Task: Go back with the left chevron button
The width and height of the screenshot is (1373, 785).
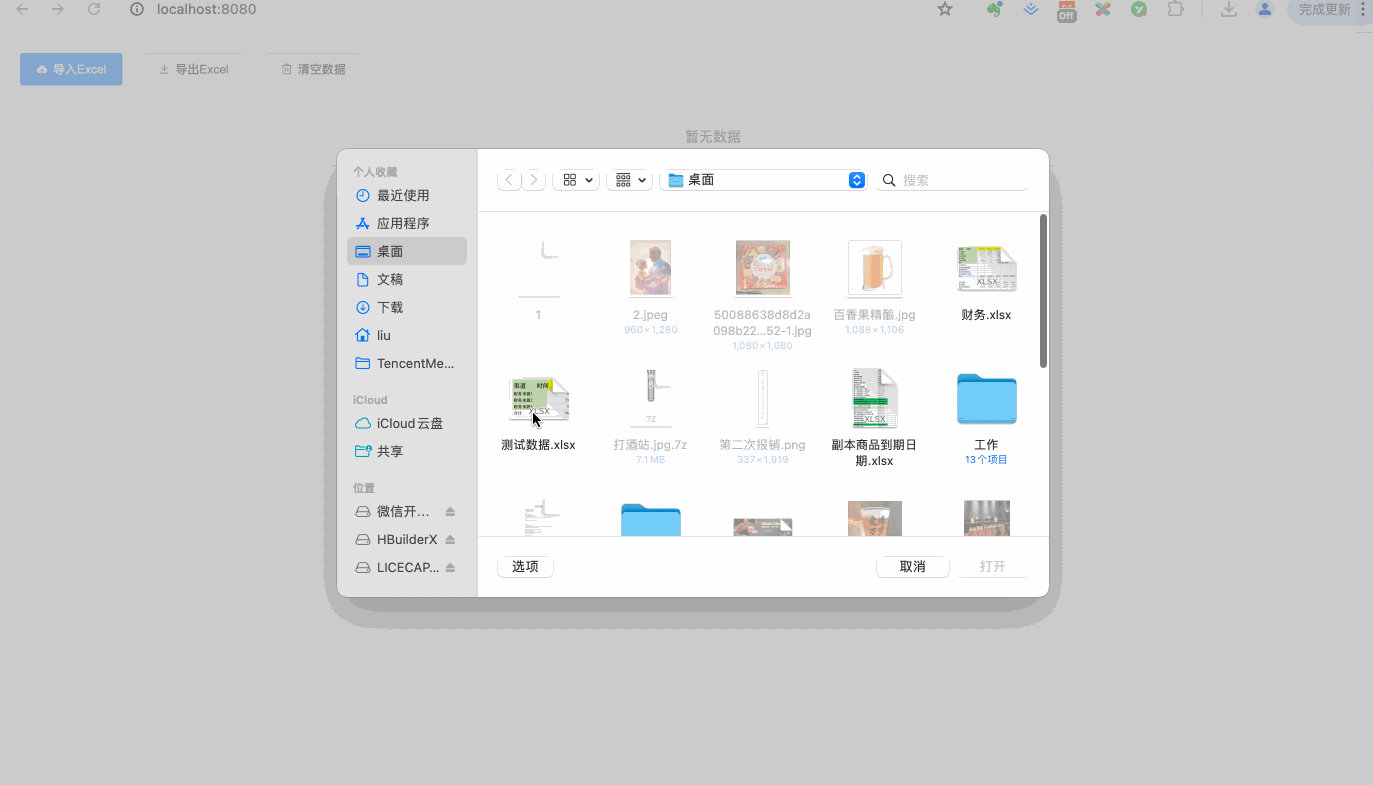Action: point(509,180)
